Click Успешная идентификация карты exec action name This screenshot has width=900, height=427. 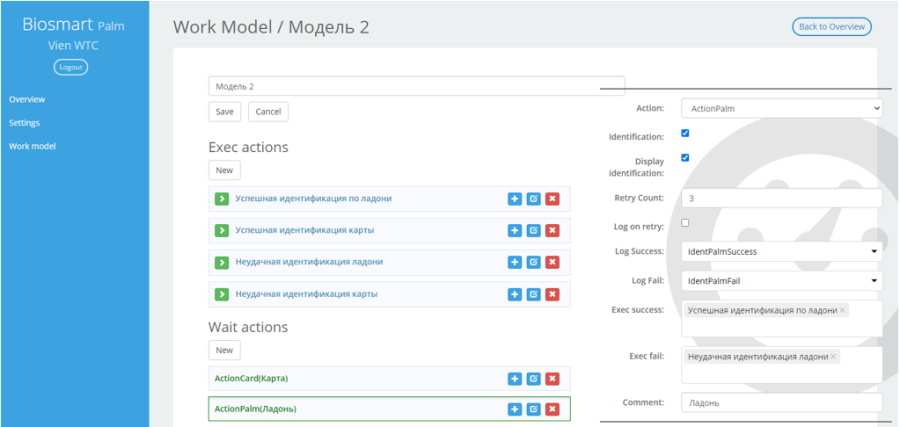(305, 230)
